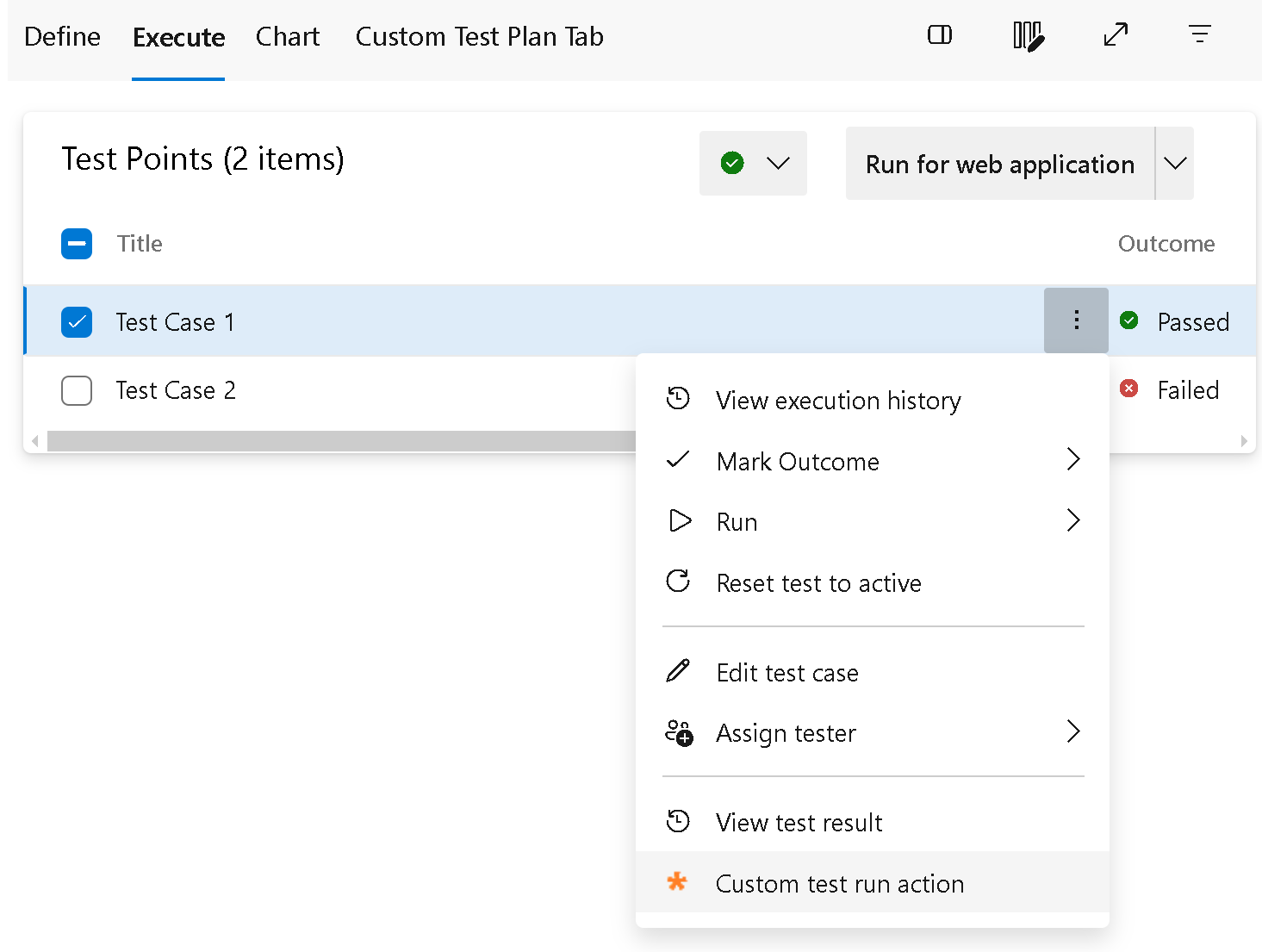Image resolution: width=1262 pixels, height=952 pixels.
Task: Expand the Mark Outcome submenu chevron
Action: 1072,459
